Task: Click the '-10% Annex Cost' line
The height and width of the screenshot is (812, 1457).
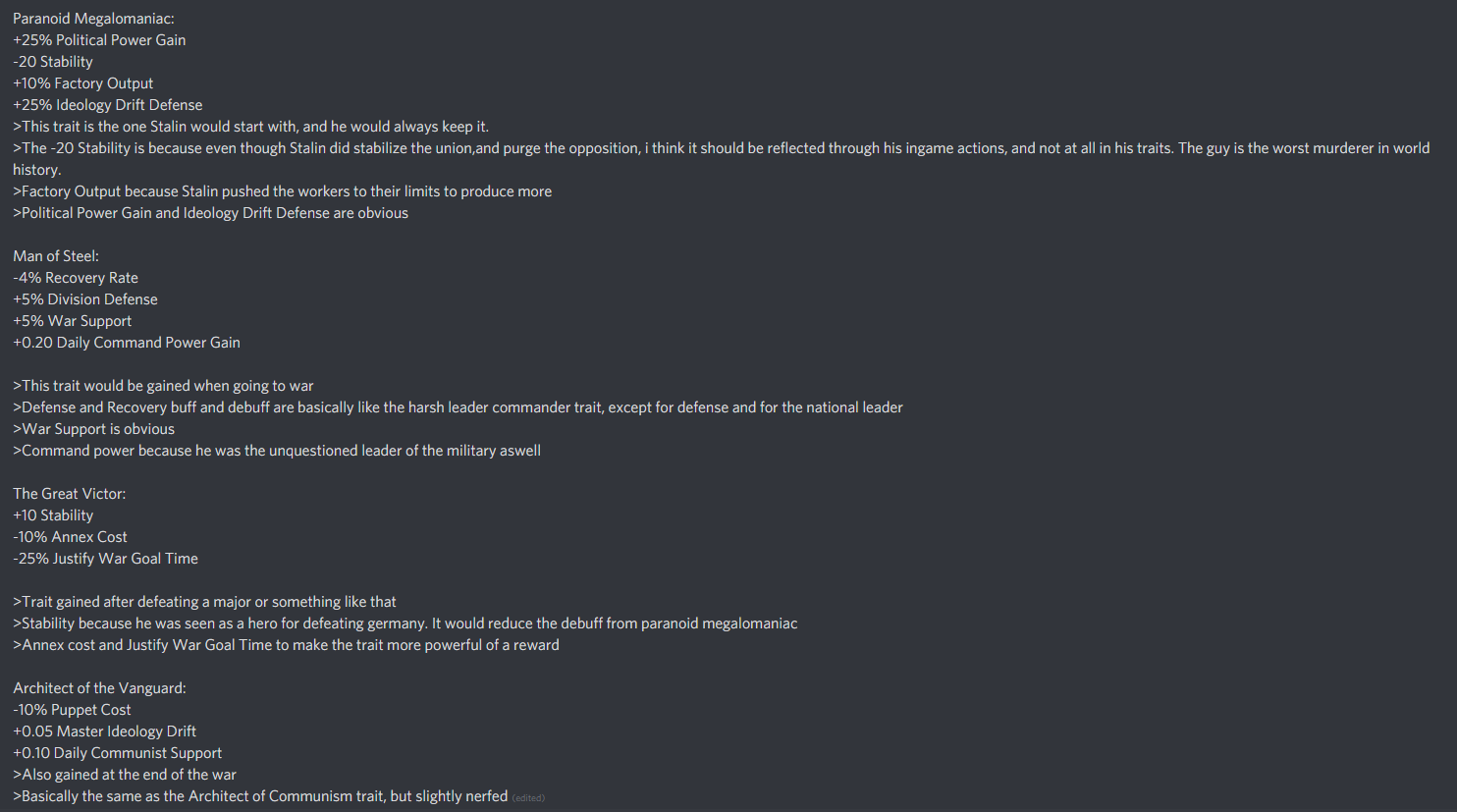Action: point(71,537)
